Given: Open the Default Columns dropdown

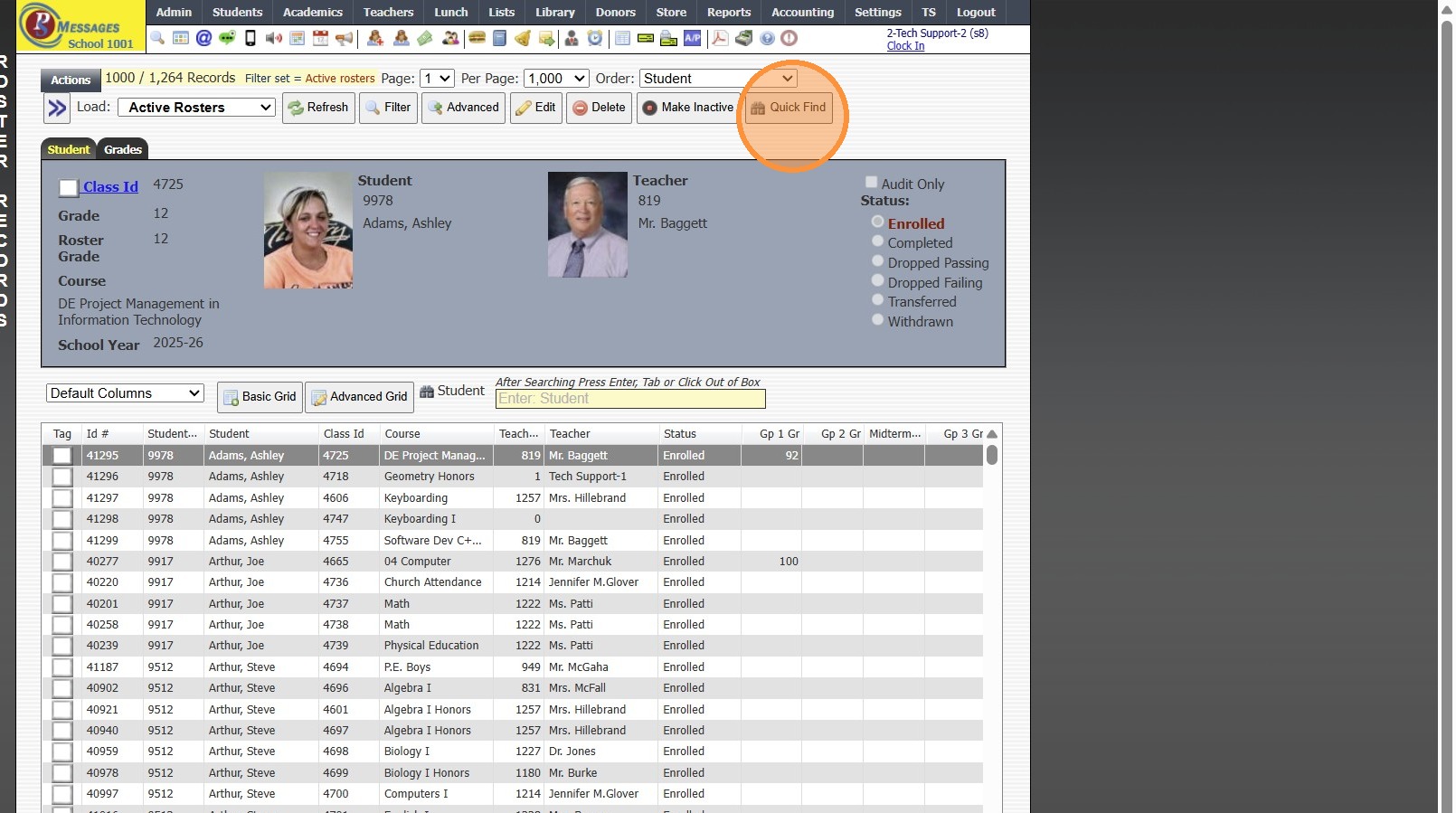Looking at the screenshot, I should tap(125, 393).
